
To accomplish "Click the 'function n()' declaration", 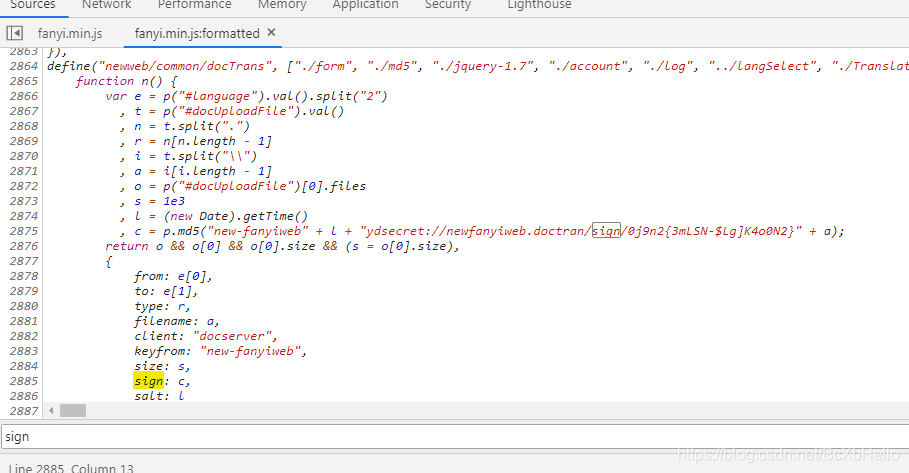I will coord(126,81).
